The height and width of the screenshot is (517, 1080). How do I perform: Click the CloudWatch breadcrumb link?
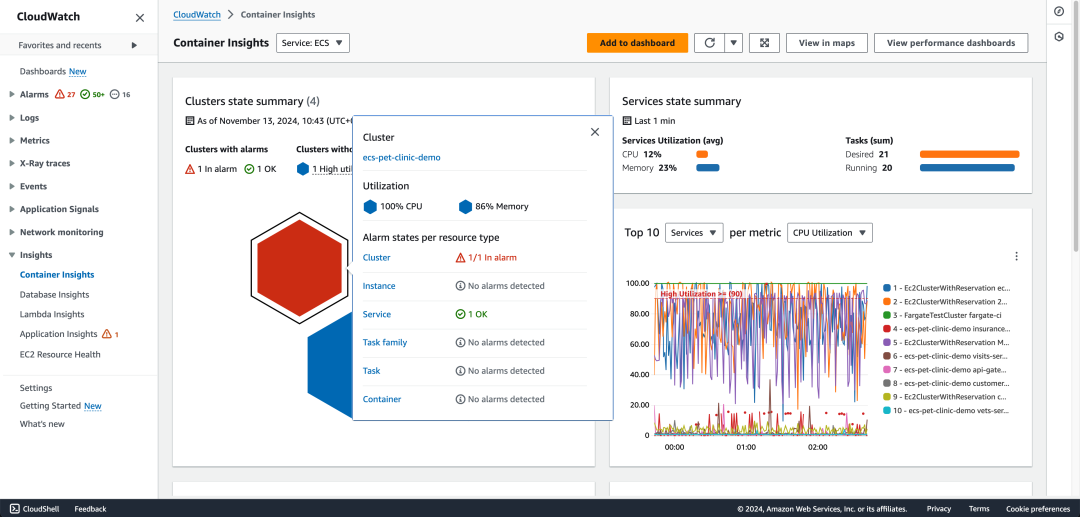tap(196, 14)
